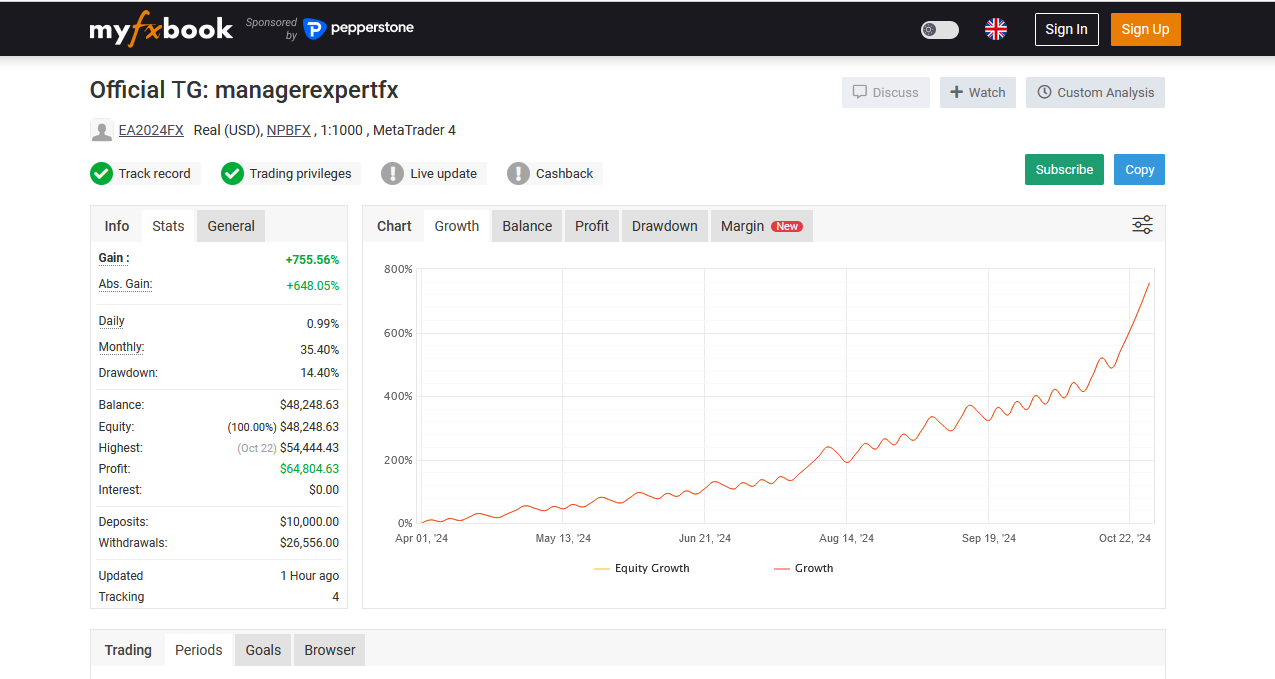1275x679 pixels.
Task: Toggle the dark mode switch
Action: [940, 30]
